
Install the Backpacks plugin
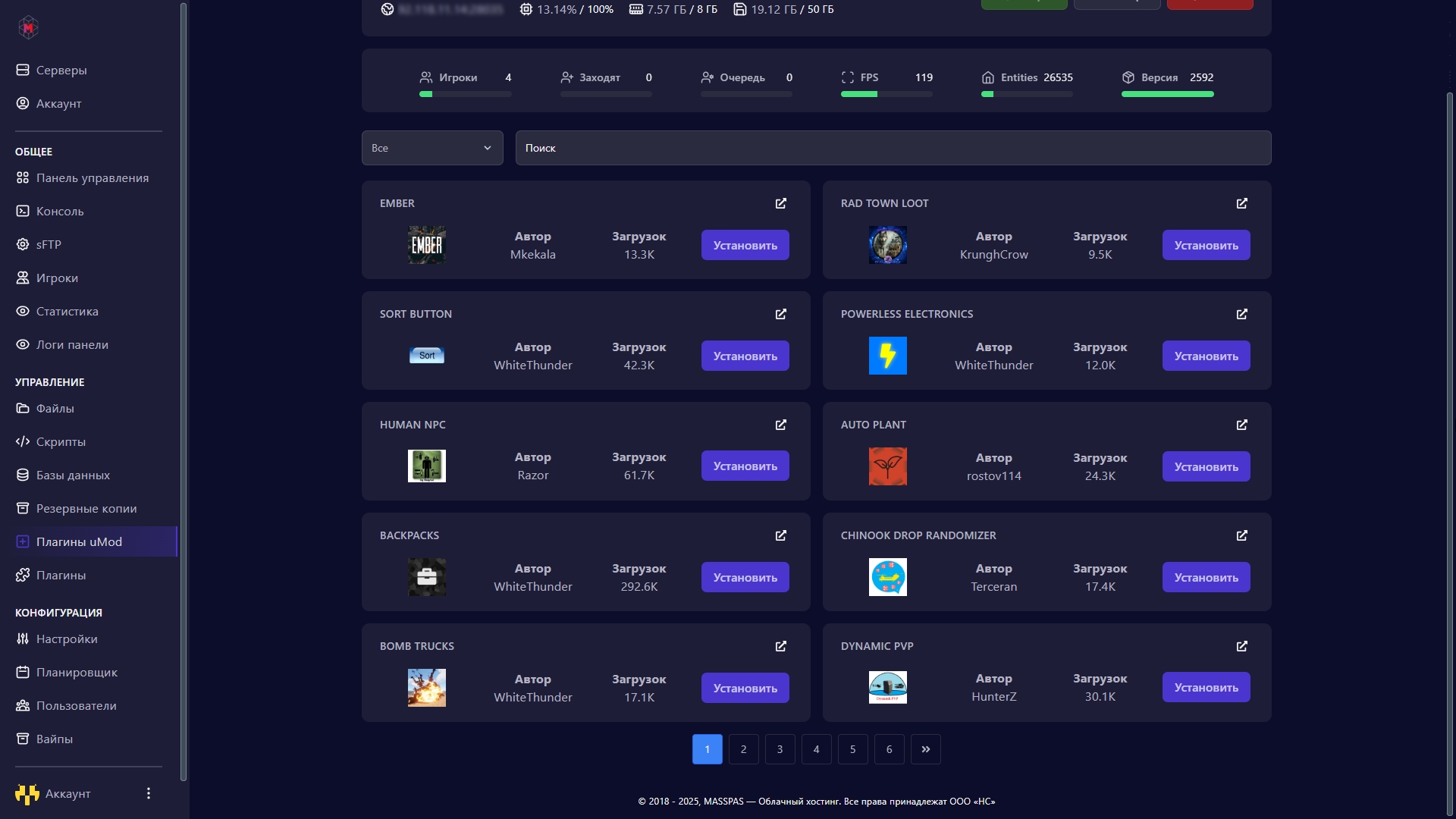[x=745, y=577]
